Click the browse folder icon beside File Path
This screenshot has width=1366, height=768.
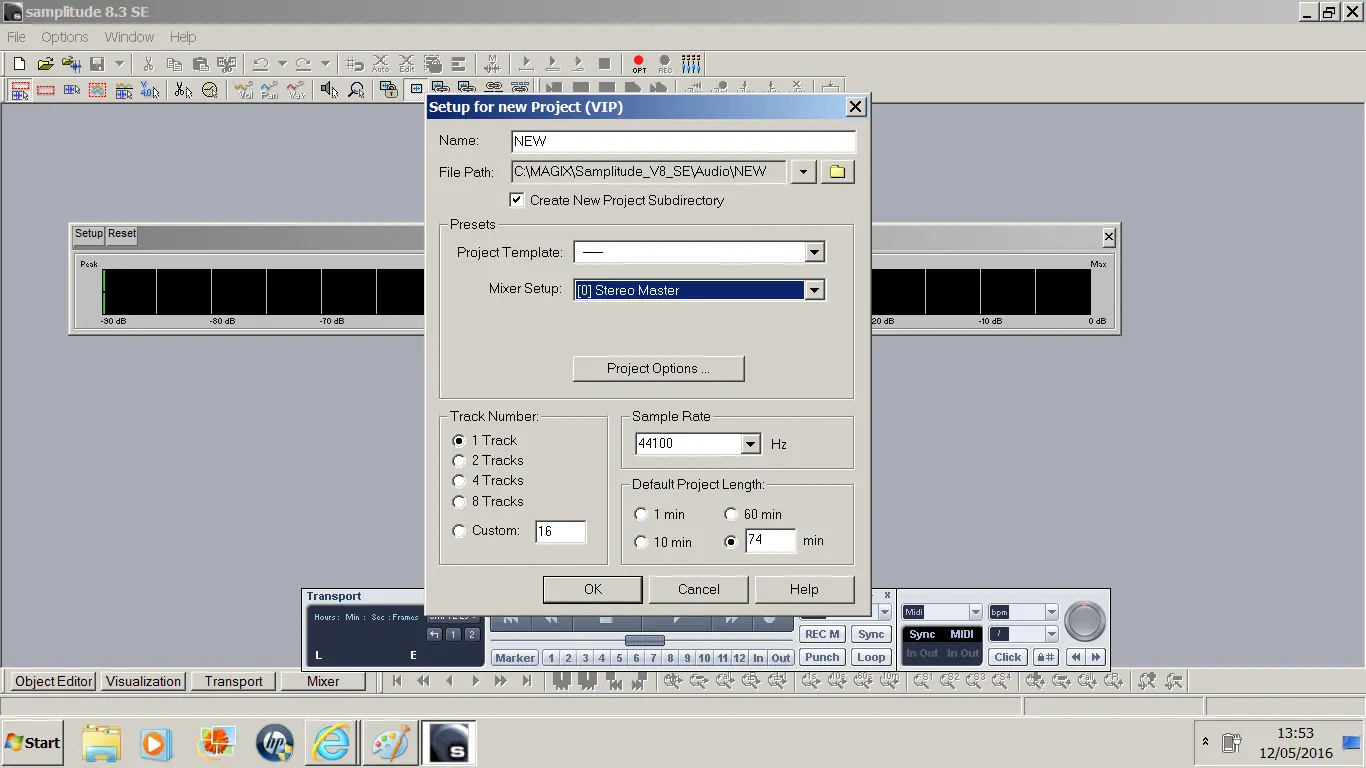(837, 172)
